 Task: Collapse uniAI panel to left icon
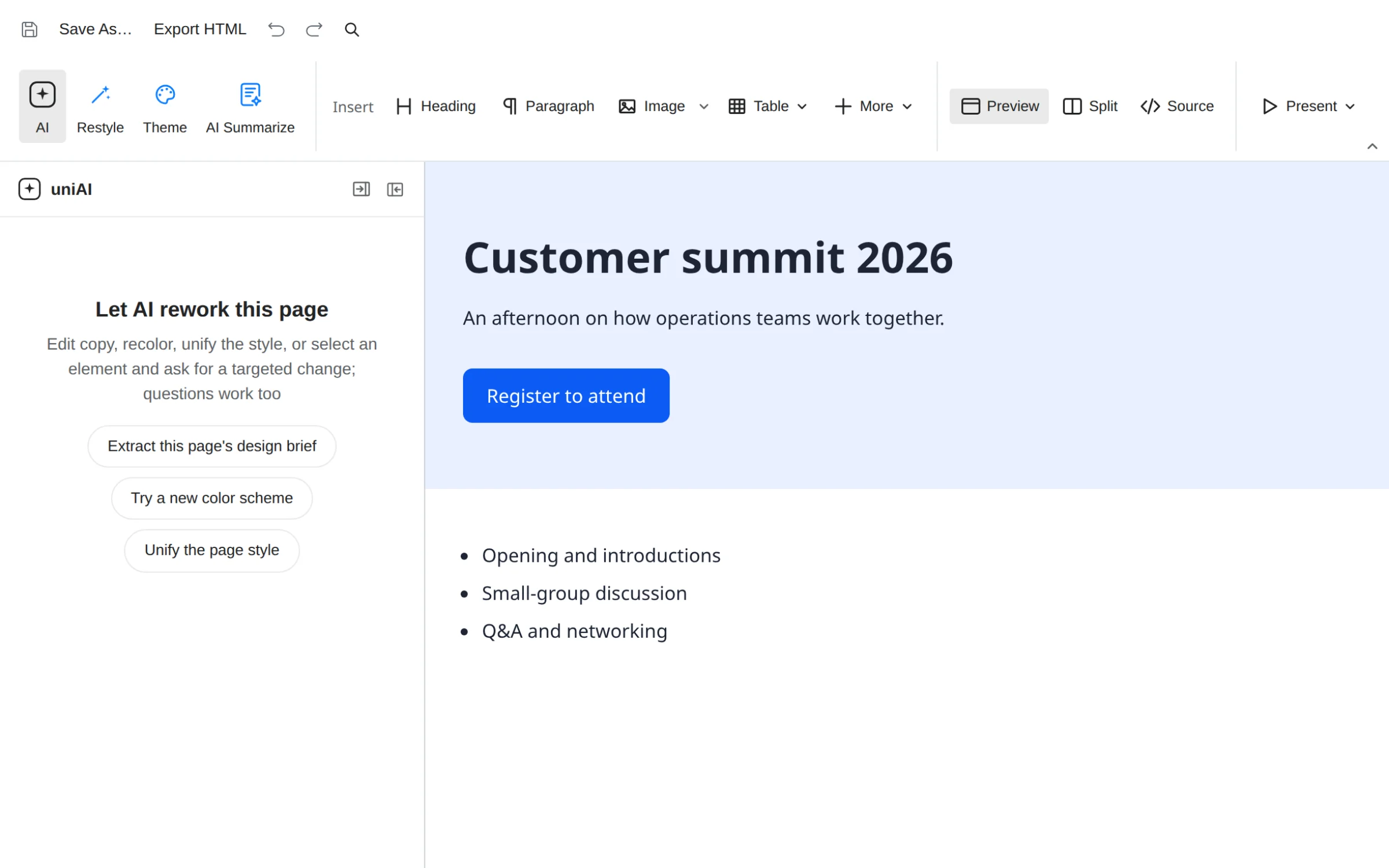point(395,189)
